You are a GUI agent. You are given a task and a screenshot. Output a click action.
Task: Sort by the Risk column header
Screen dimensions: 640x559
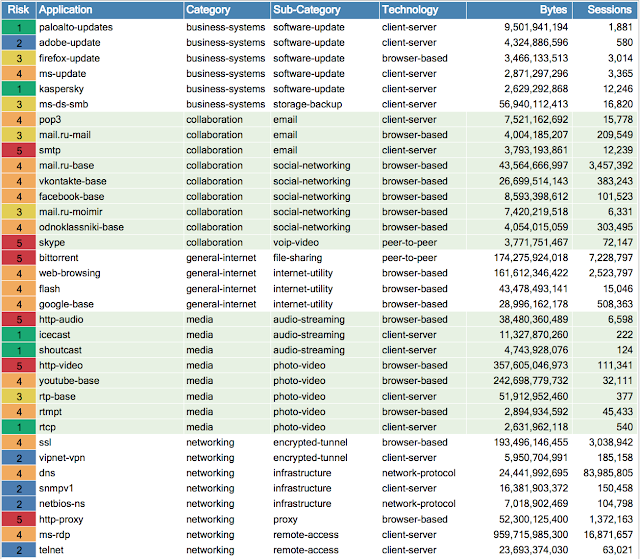[18, 10]
